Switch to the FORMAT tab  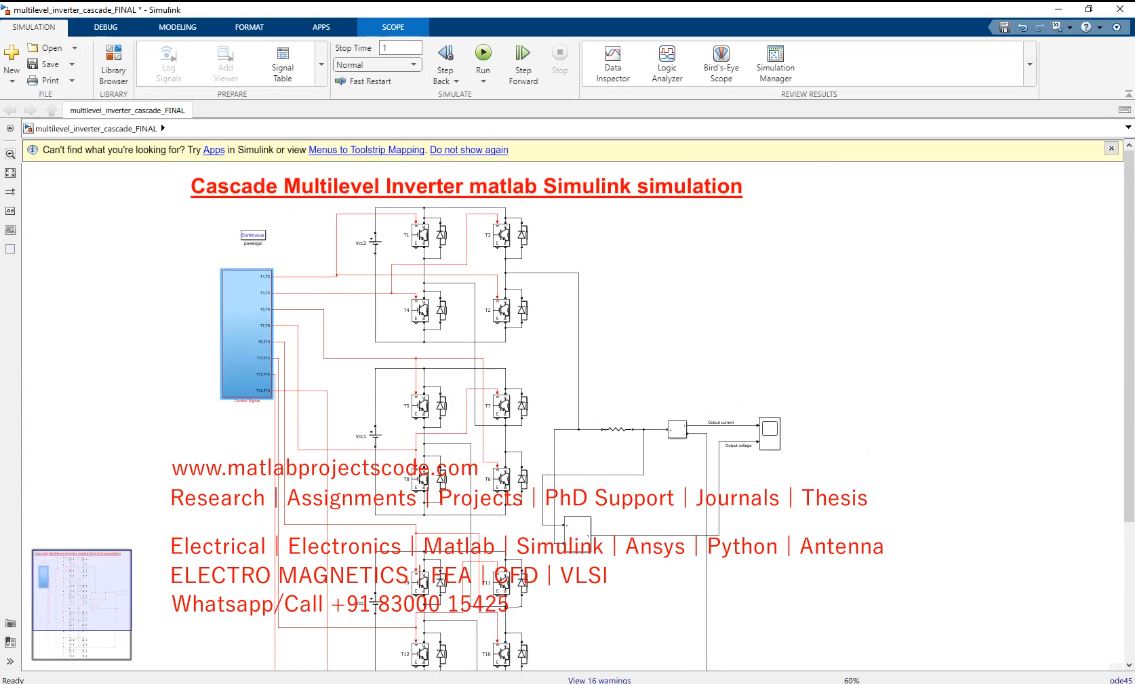(x=249, y=27)
